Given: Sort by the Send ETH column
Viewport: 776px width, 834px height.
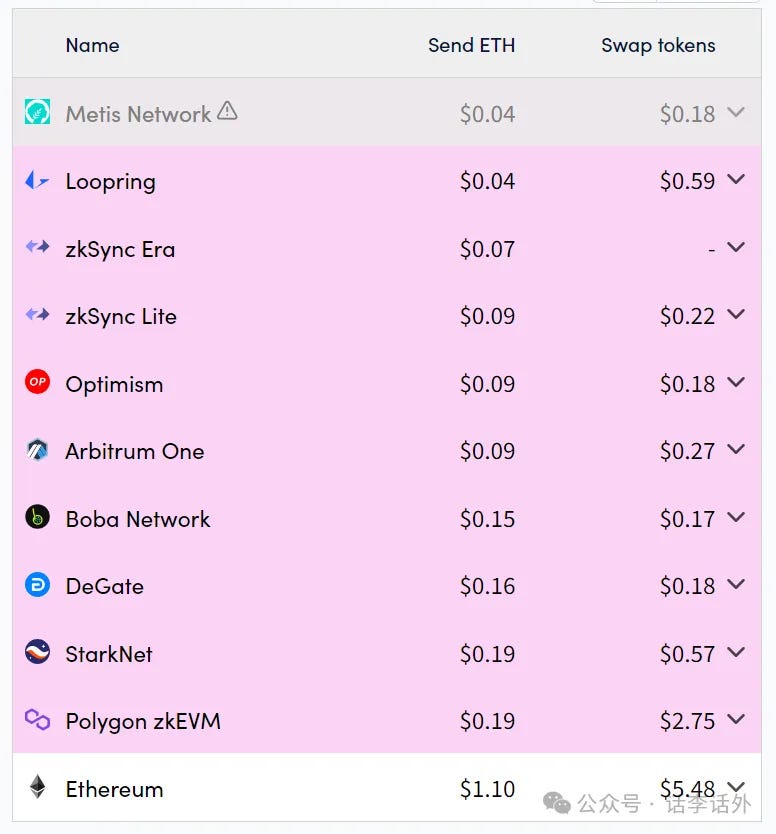Looking at the screenshot, I should pyautogui.click(x=471, y=45).
